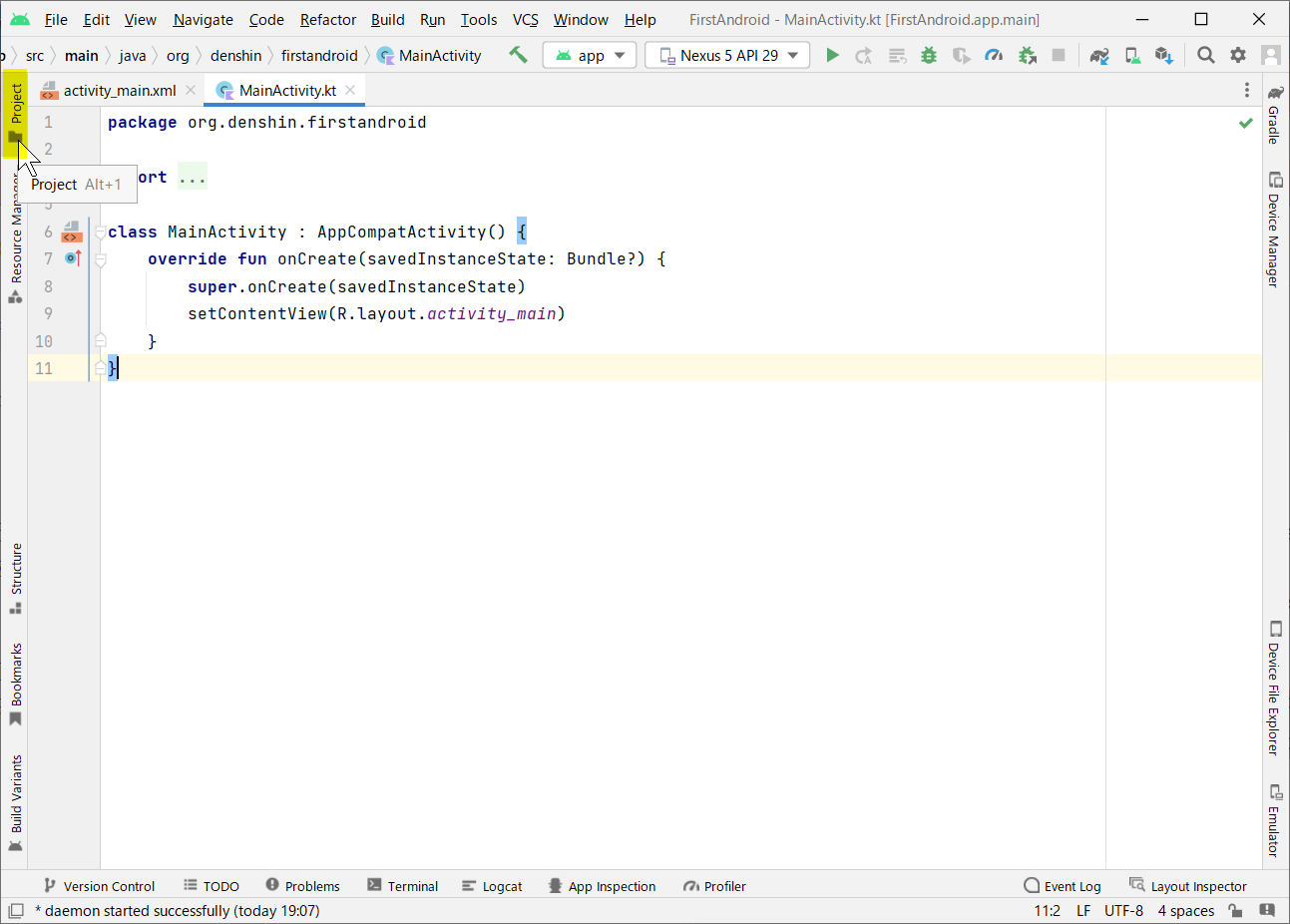The height and width of the screenshot is (924, 1290).
Task: Click the override method gutter icon on line 7
Action: [x=71, y=257]
